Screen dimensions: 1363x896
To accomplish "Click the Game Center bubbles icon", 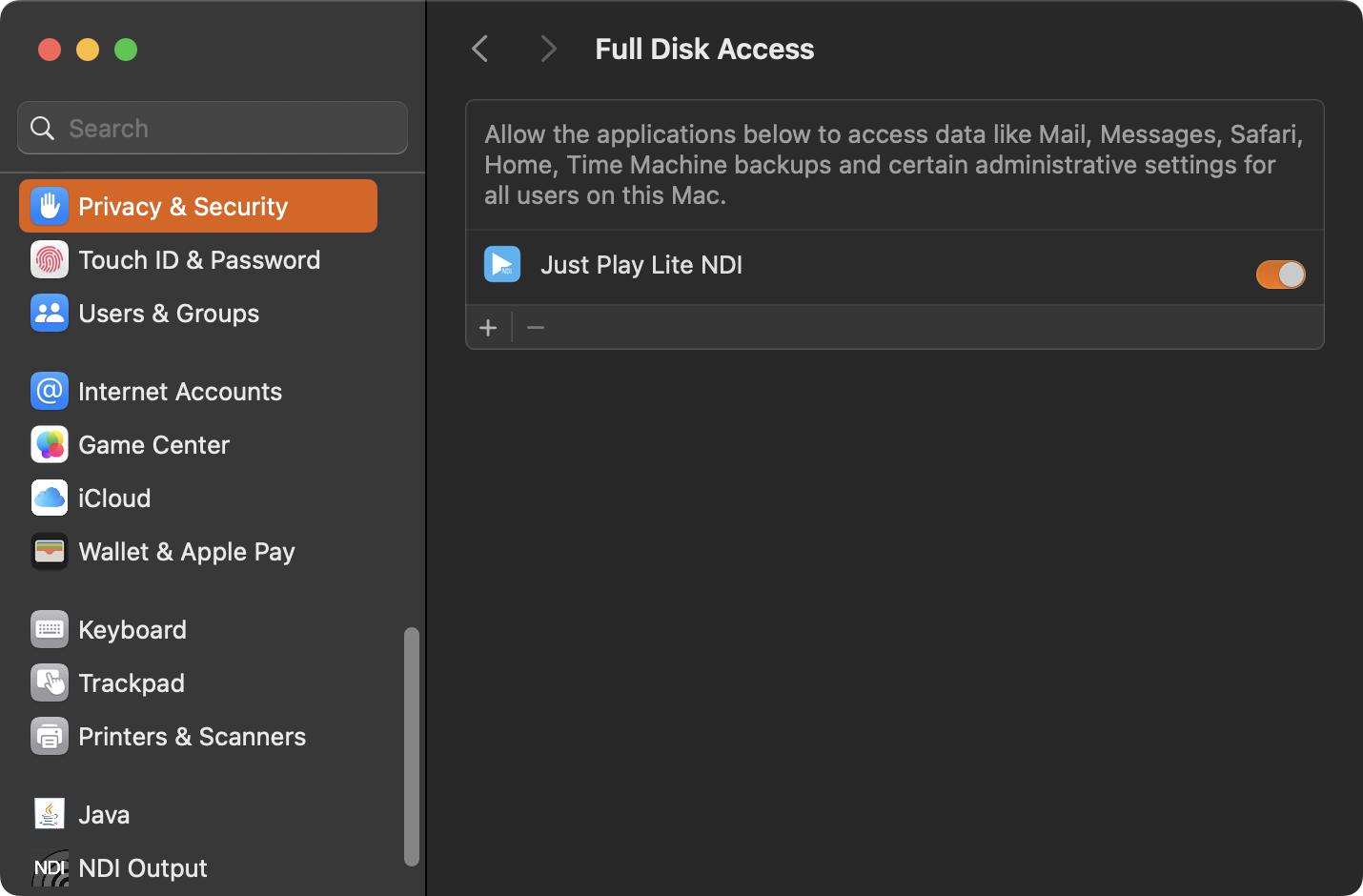I will [x=50, y=444].
